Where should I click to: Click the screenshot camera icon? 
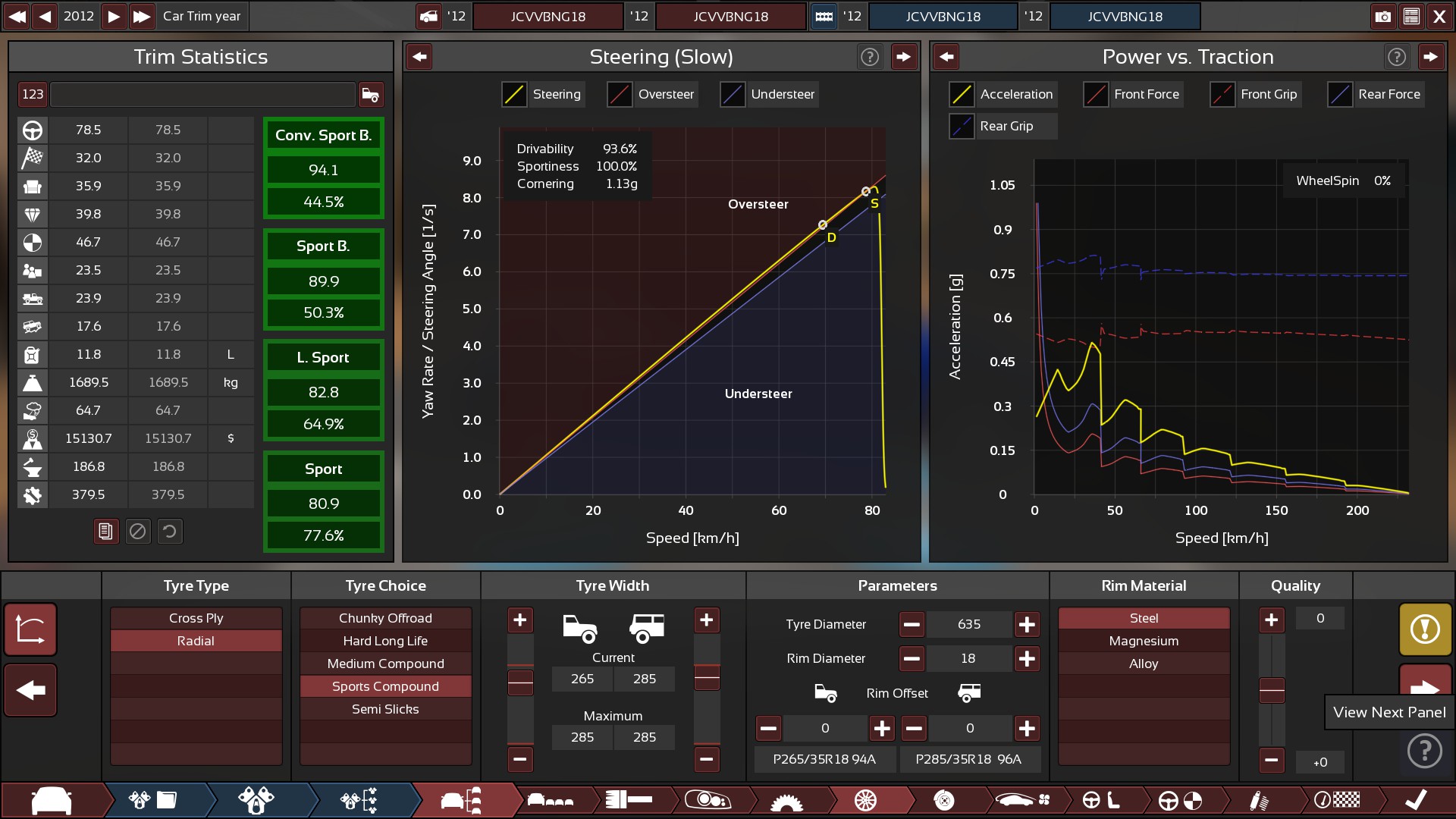(x=1383, y=16)
